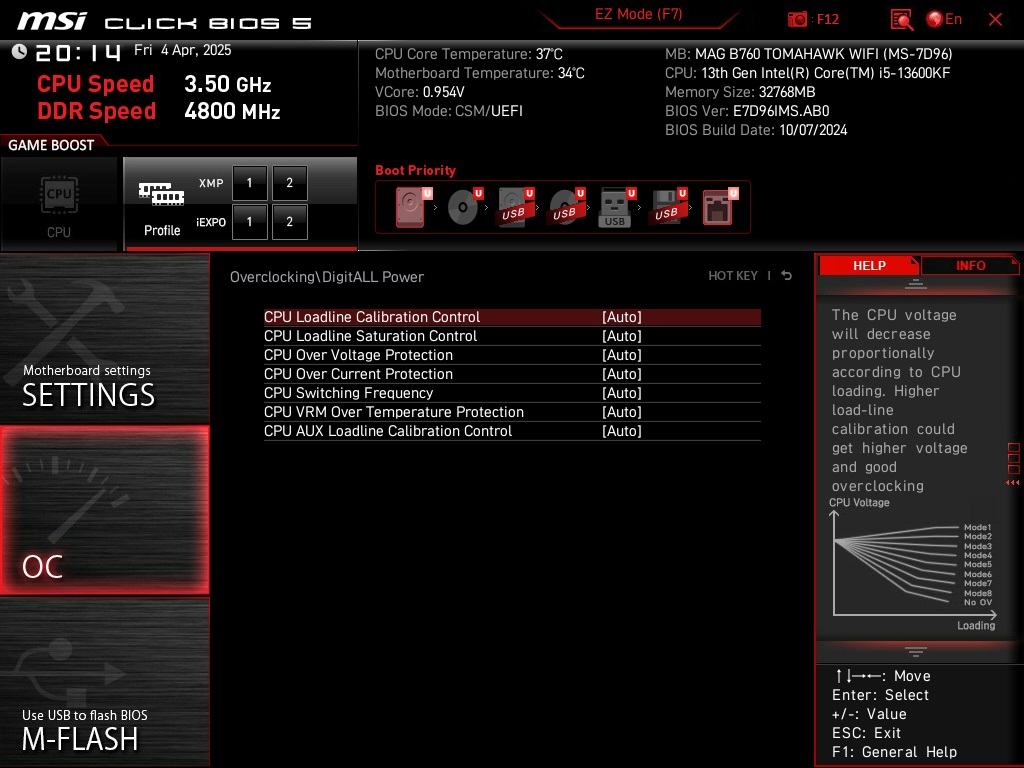Click the help panel top scroll handle
The image size is (1024, 768).
(x=916, y=285)
